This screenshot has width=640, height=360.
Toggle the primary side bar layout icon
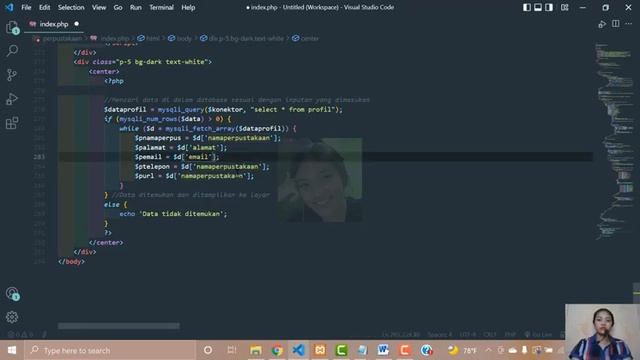527,7
